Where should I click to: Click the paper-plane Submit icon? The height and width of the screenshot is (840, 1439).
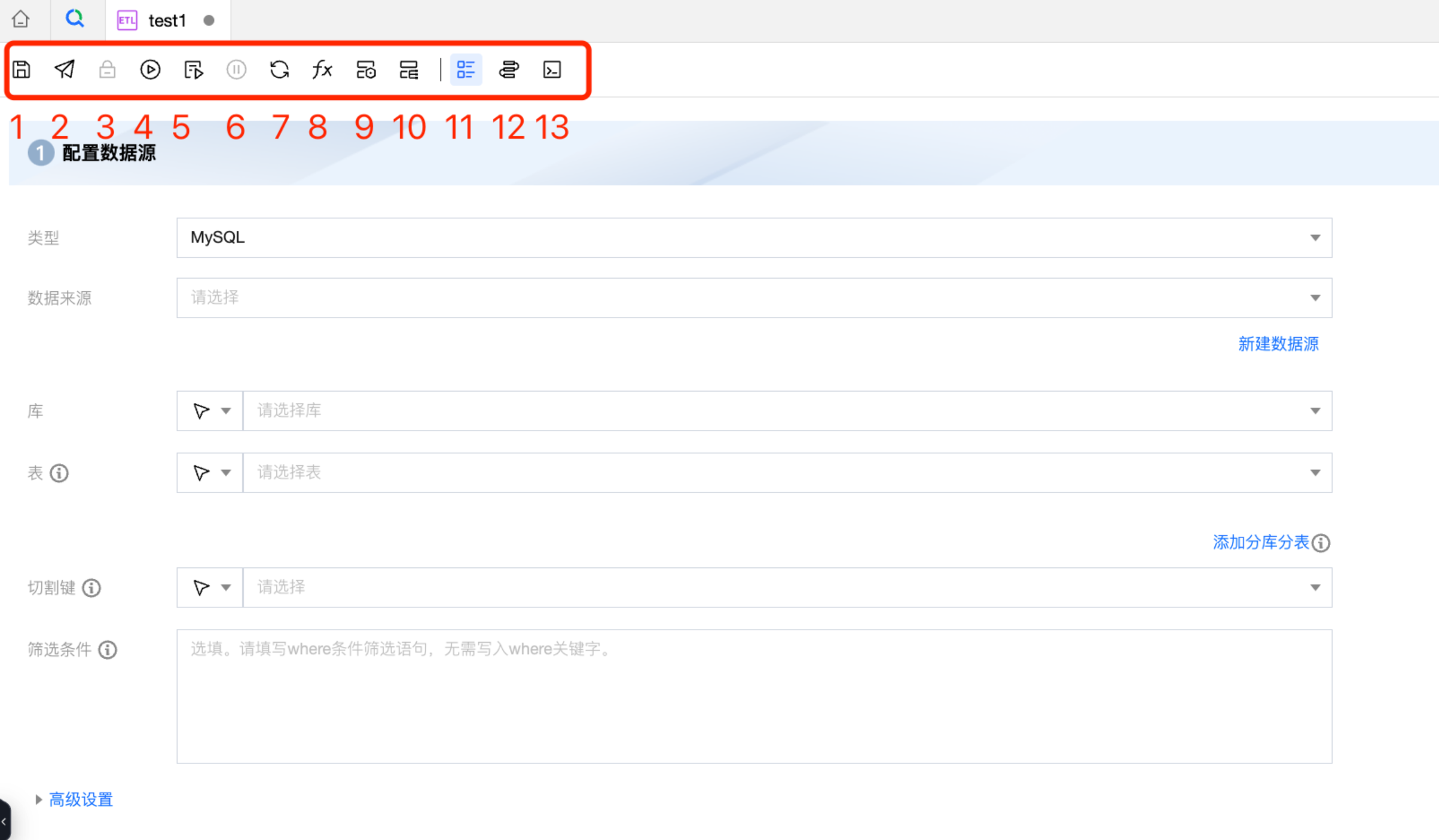click(x=65, y=70)
